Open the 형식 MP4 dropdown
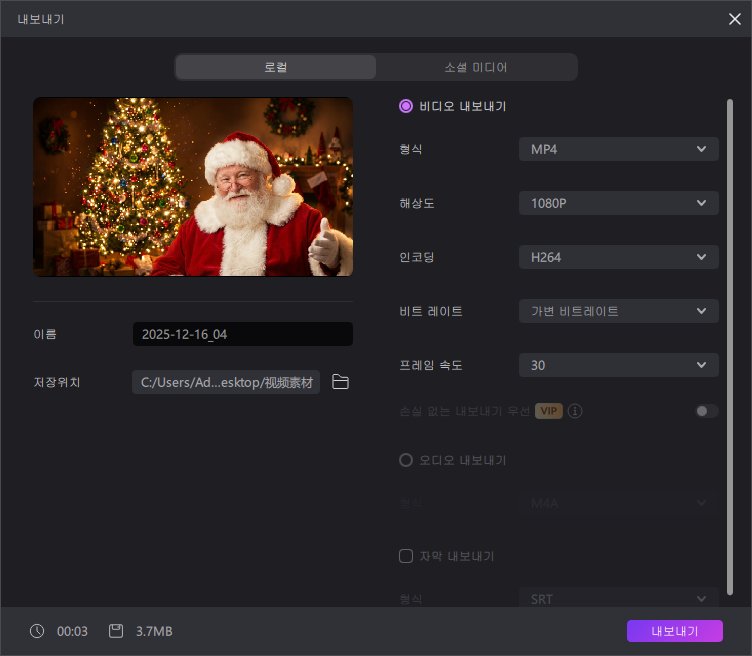Image resolution: width=752 pixels, height=656 pixels. pyautogui.click(x=618, y=149)
